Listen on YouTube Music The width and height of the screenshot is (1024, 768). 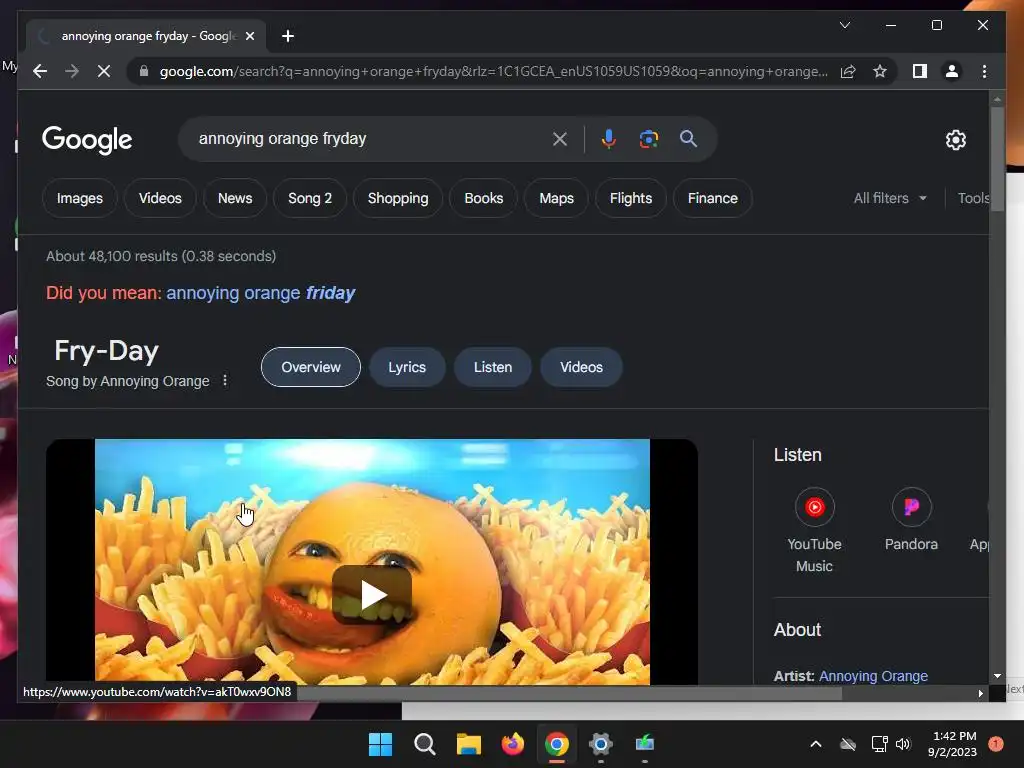pyautogui.click(x=814, y=530)
